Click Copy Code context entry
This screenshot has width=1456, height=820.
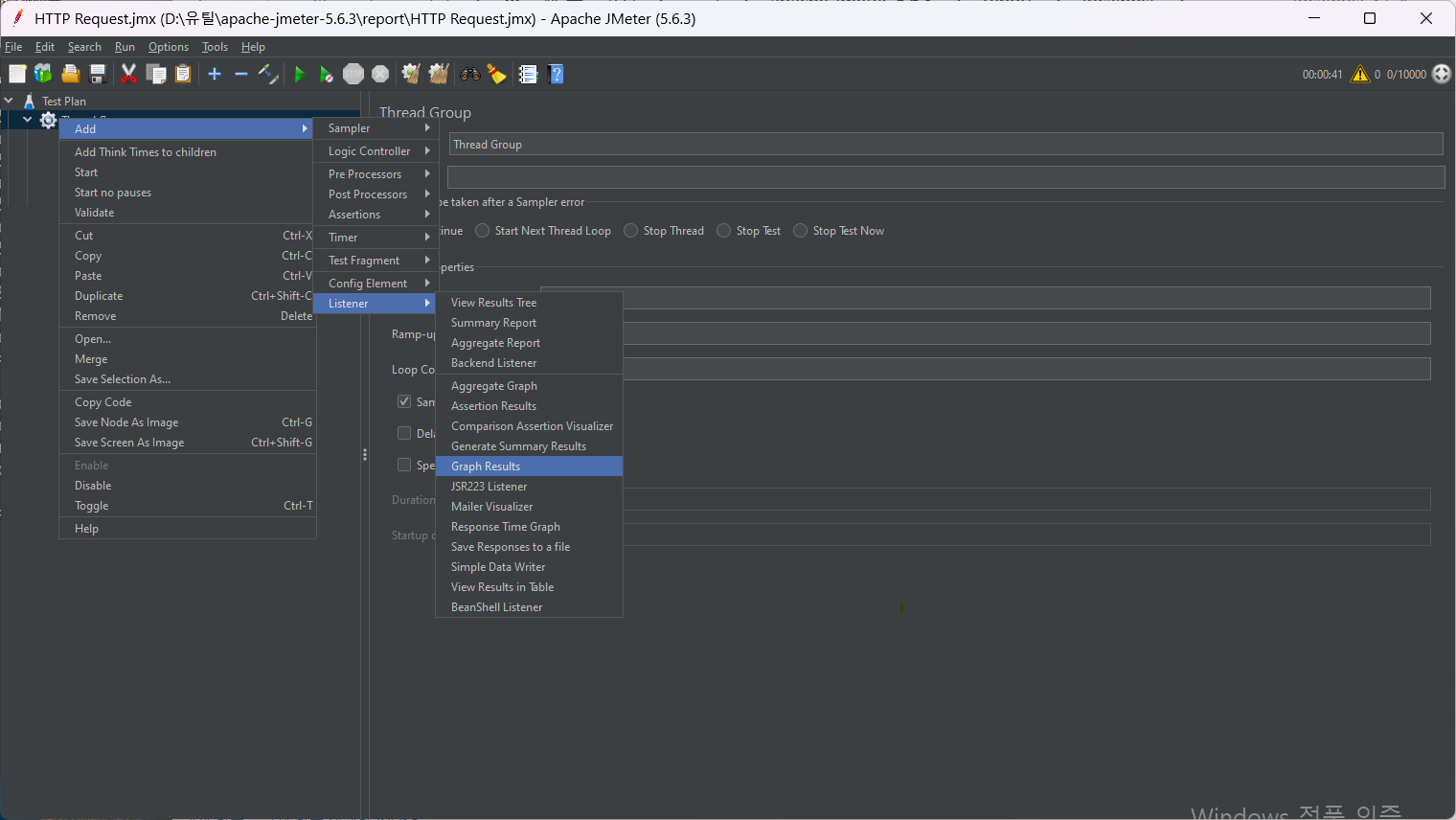(x=188, y=402)
